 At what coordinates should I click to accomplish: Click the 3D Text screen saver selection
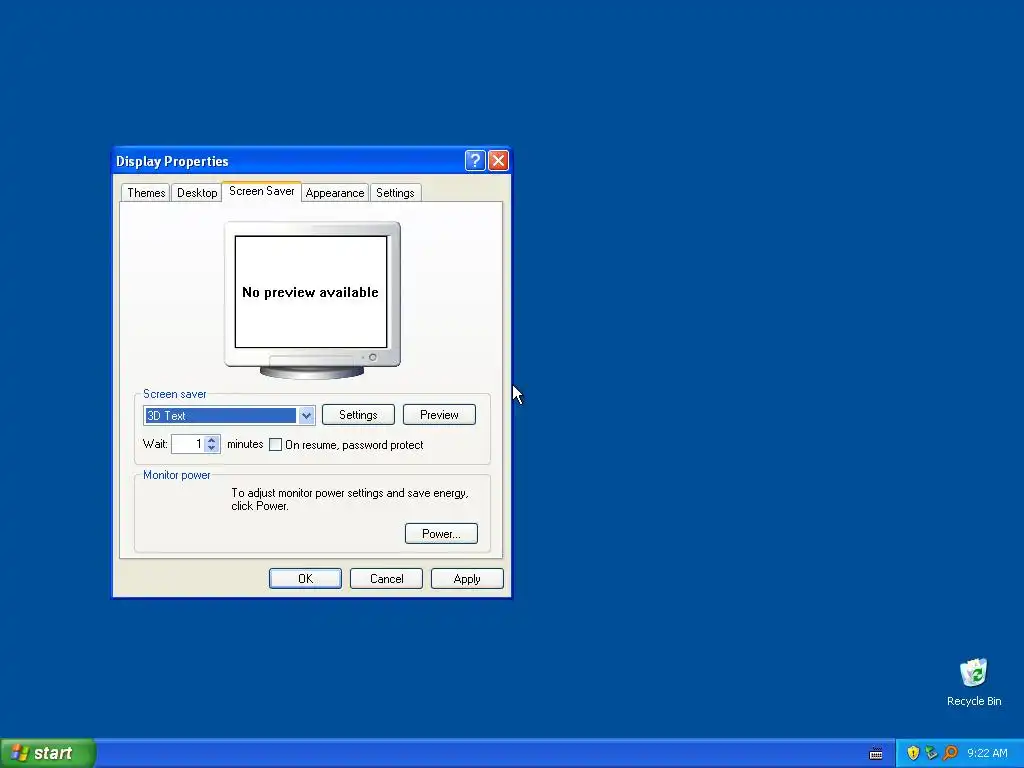(x=220, y=415)
